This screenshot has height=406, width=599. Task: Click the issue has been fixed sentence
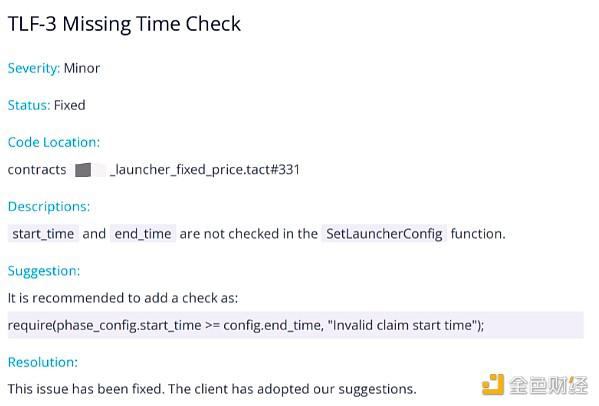click(x=212, y=389)
